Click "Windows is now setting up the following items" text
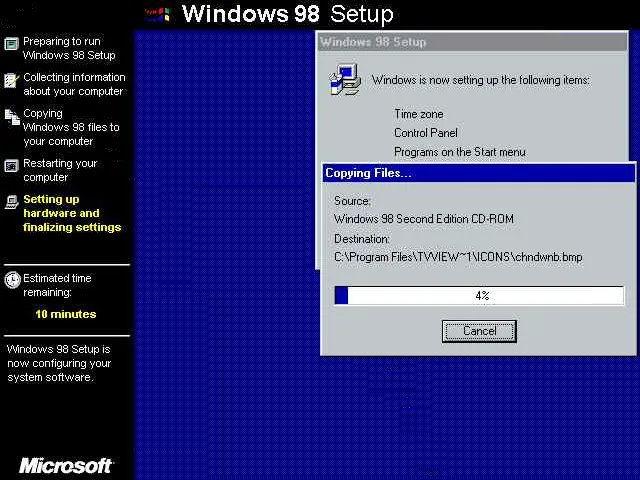 [x=480, y=80]
